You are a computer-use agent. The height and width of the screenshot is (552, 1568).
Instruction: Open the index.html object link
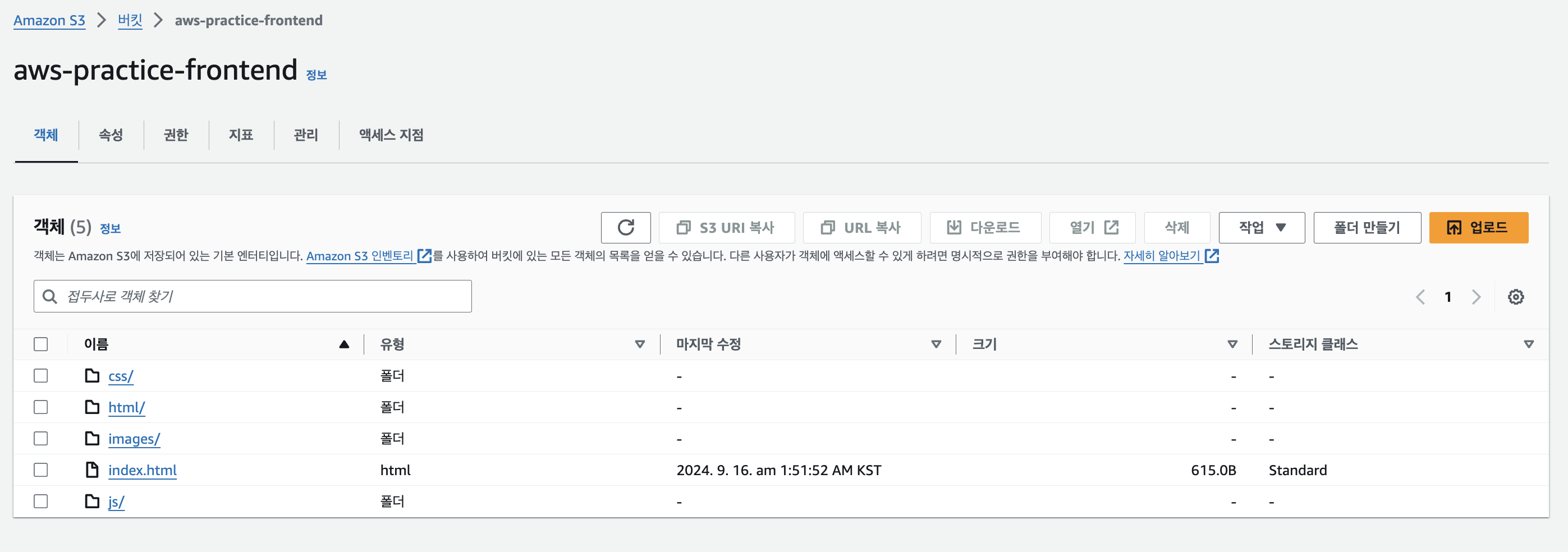coord(143,471)
